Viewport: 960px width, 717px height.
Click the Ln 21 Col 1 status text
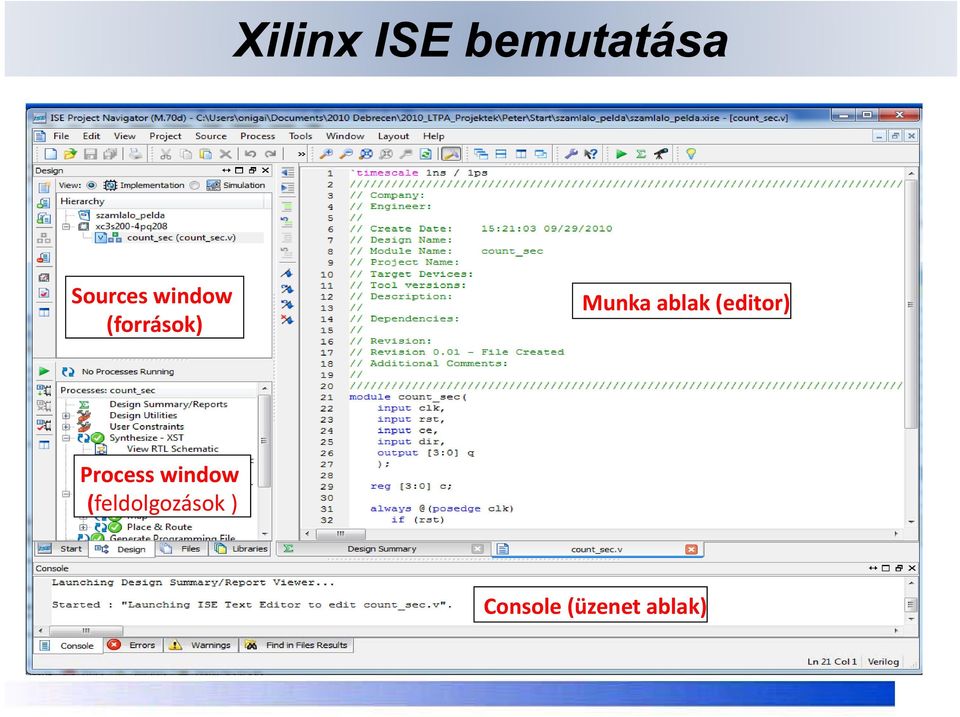831,661
